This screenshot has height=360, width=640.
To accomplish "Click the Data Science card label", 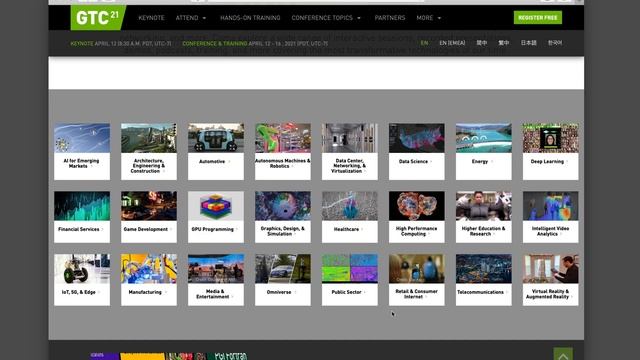I will 413,162.
